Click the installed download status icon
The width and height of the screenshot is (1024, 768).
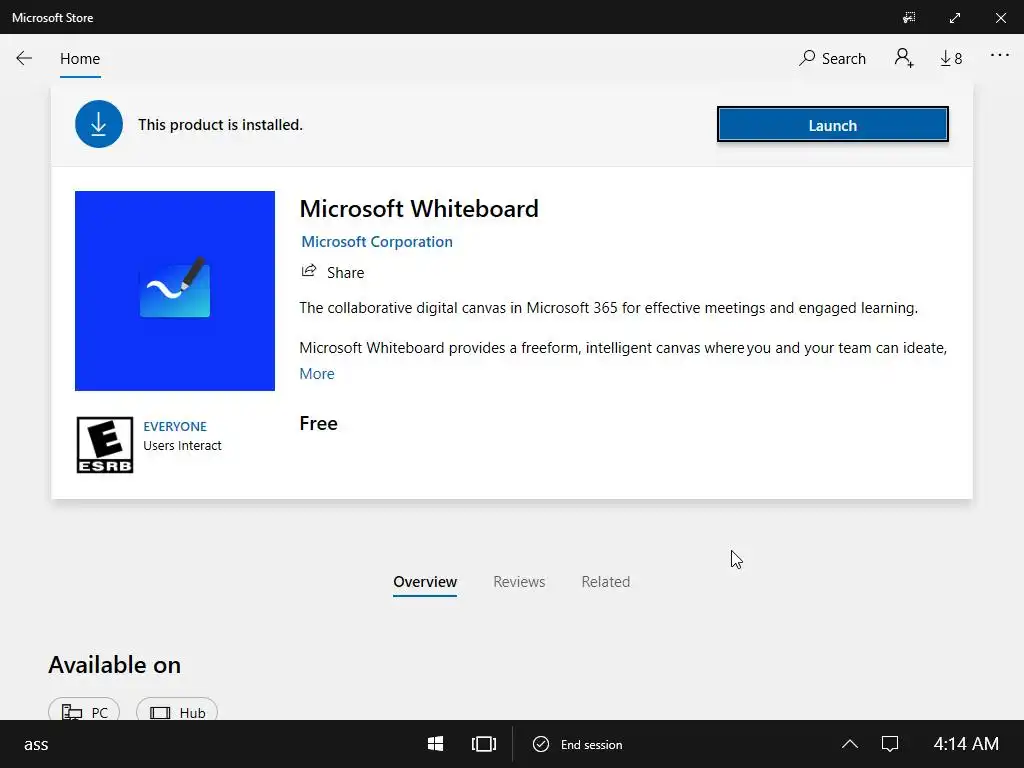pos(99,124)
